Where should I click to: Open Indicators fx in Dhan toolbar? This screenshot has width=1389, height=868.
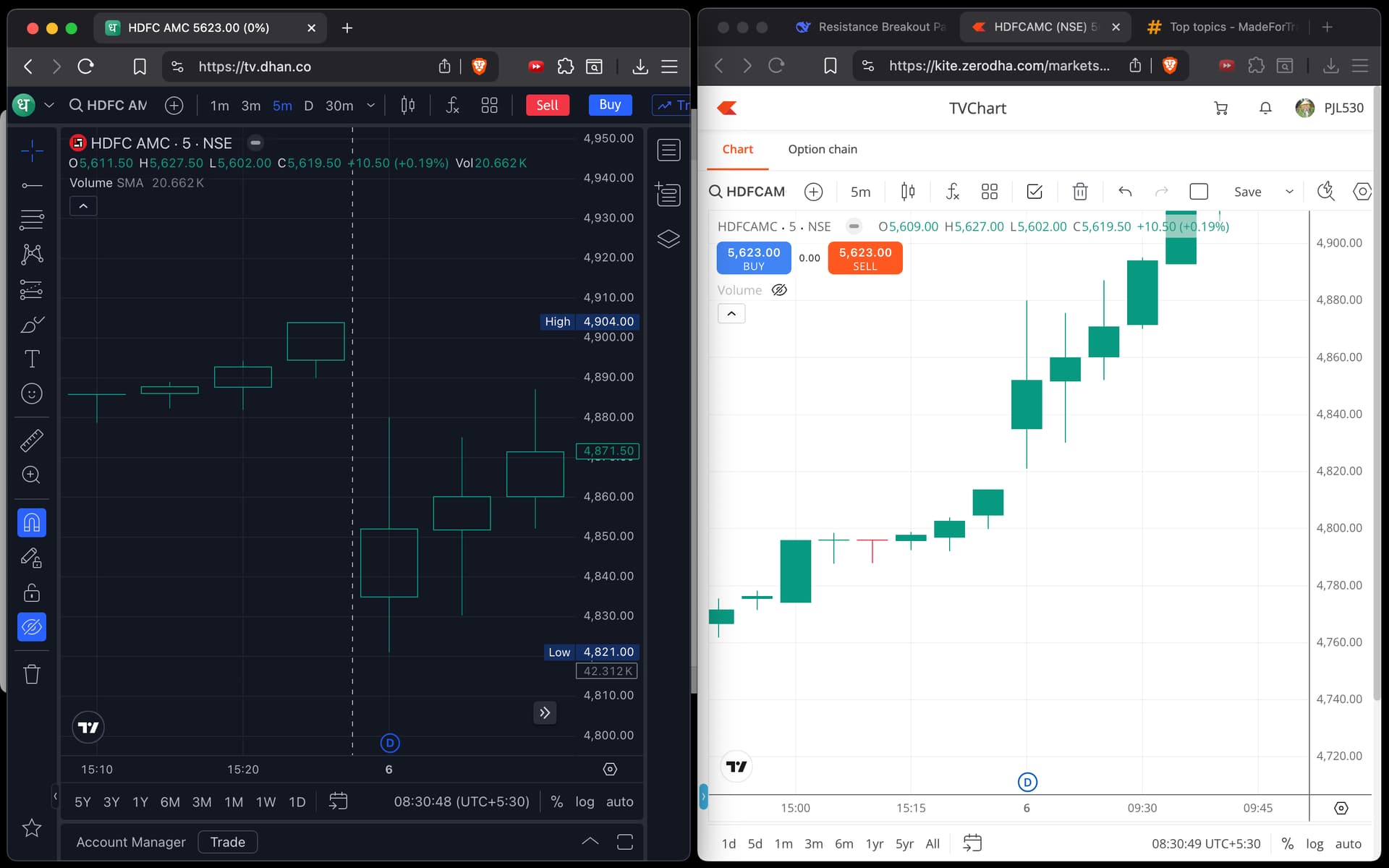[x=452, y=106]
